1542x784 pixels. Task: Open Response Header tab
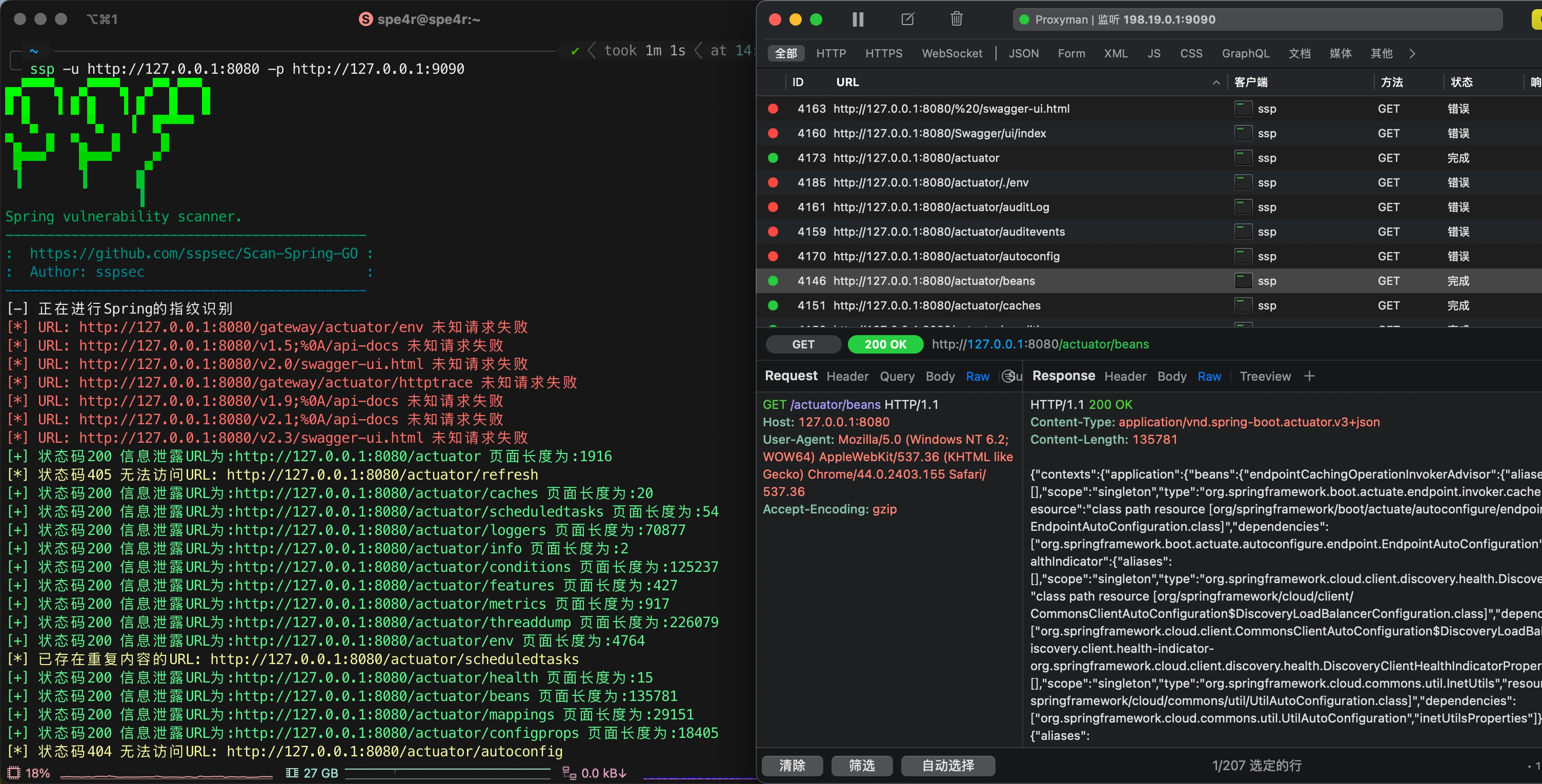1125,377
